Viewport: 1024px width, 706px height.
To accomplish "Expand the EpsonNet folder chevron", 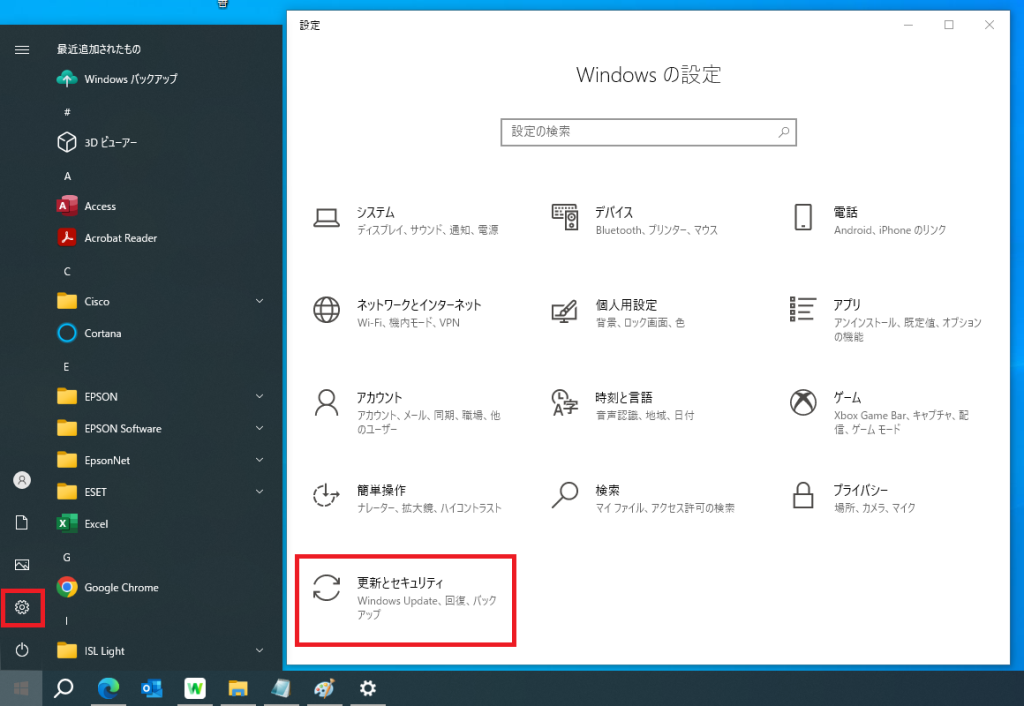I will (259, 460).
